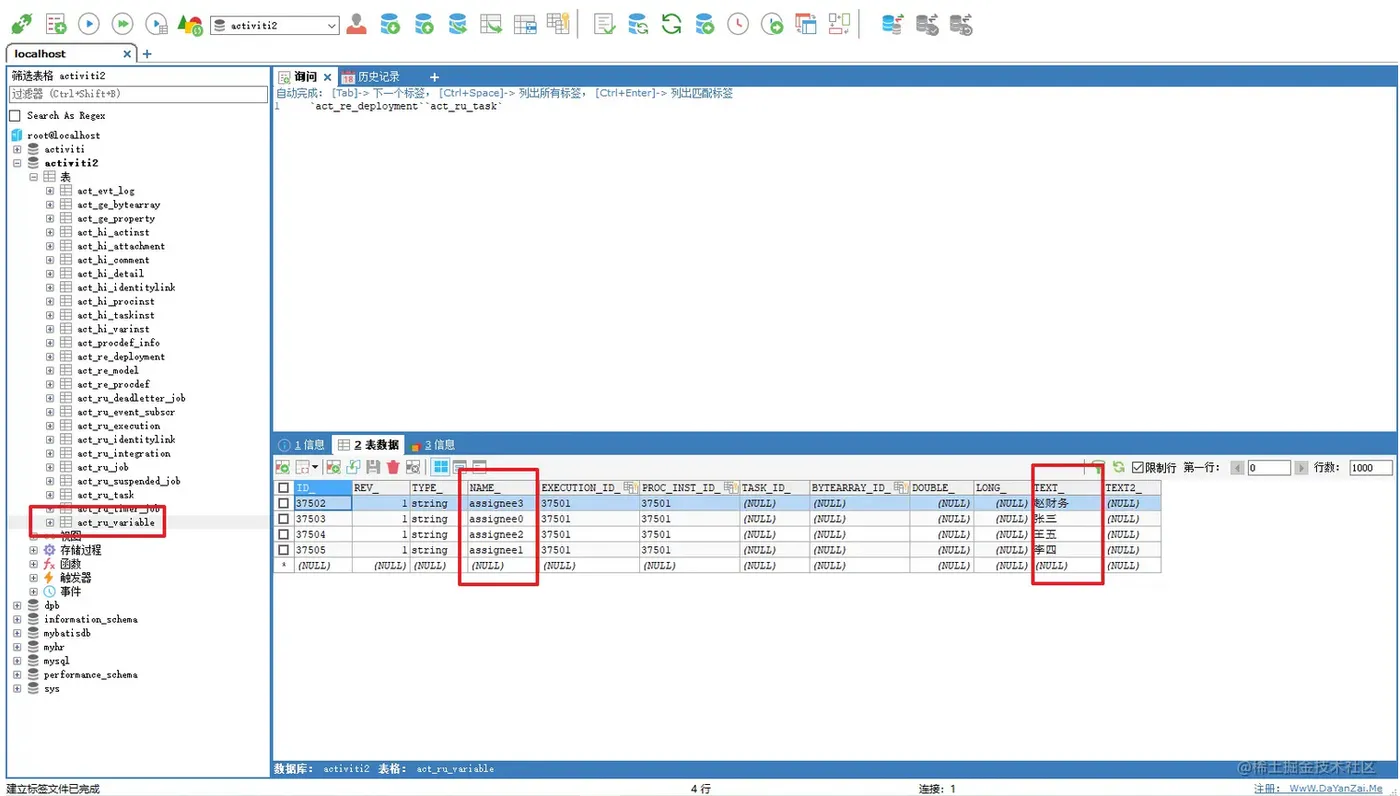Click the rightmost gray database sync icon
Screen dimensions: 1400x796
pos(961,24)
